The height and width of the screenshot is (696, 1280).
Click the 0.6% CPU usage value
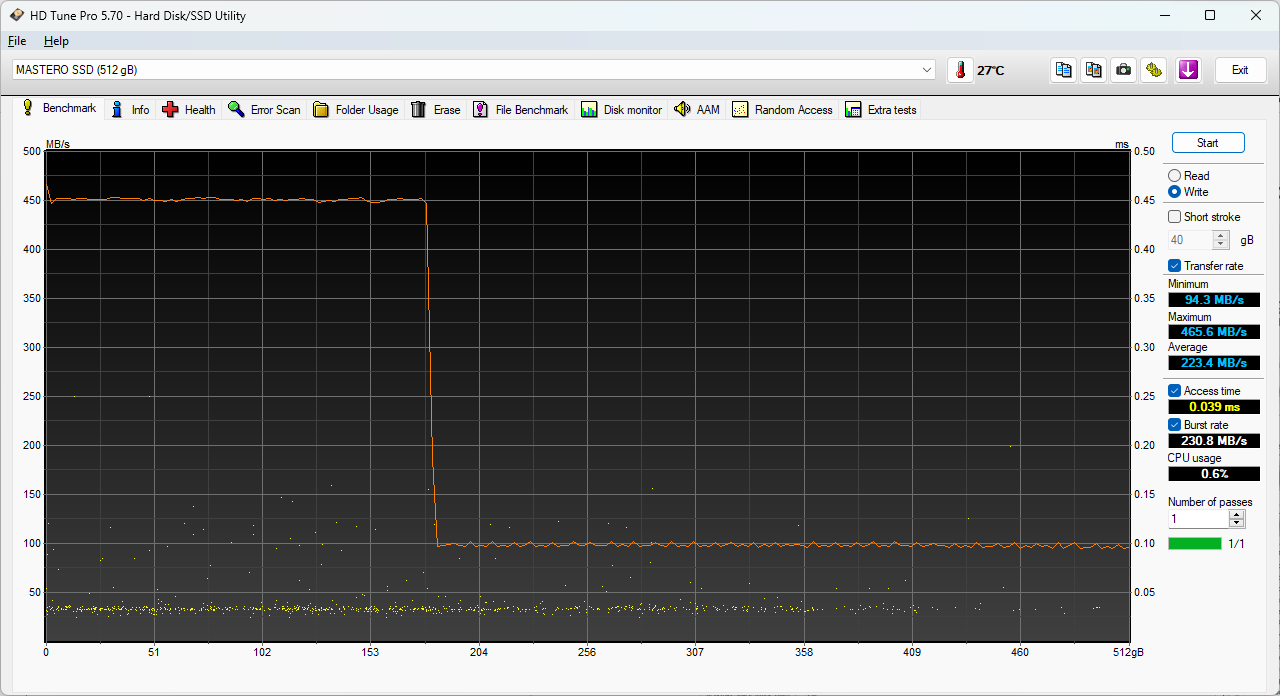coord(1214,474)
